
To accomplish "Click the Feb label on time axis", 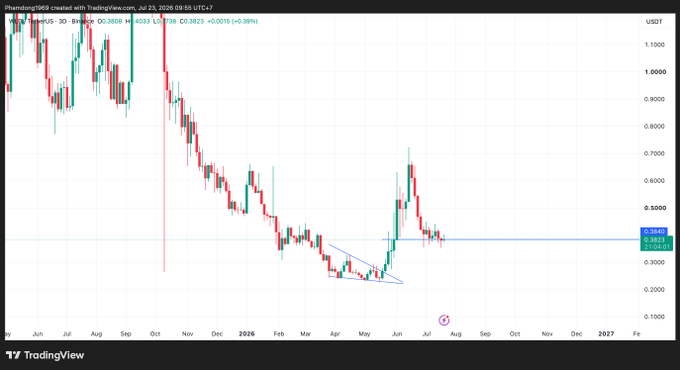I will (278, 334).
